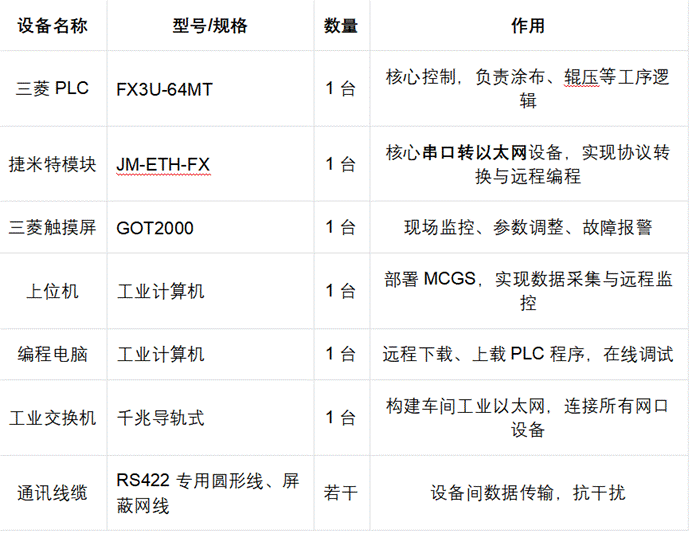Select the 远程下载、上载 PLC 程序 cell
This screenshot has width=692, height=534.
coord(528,354)
